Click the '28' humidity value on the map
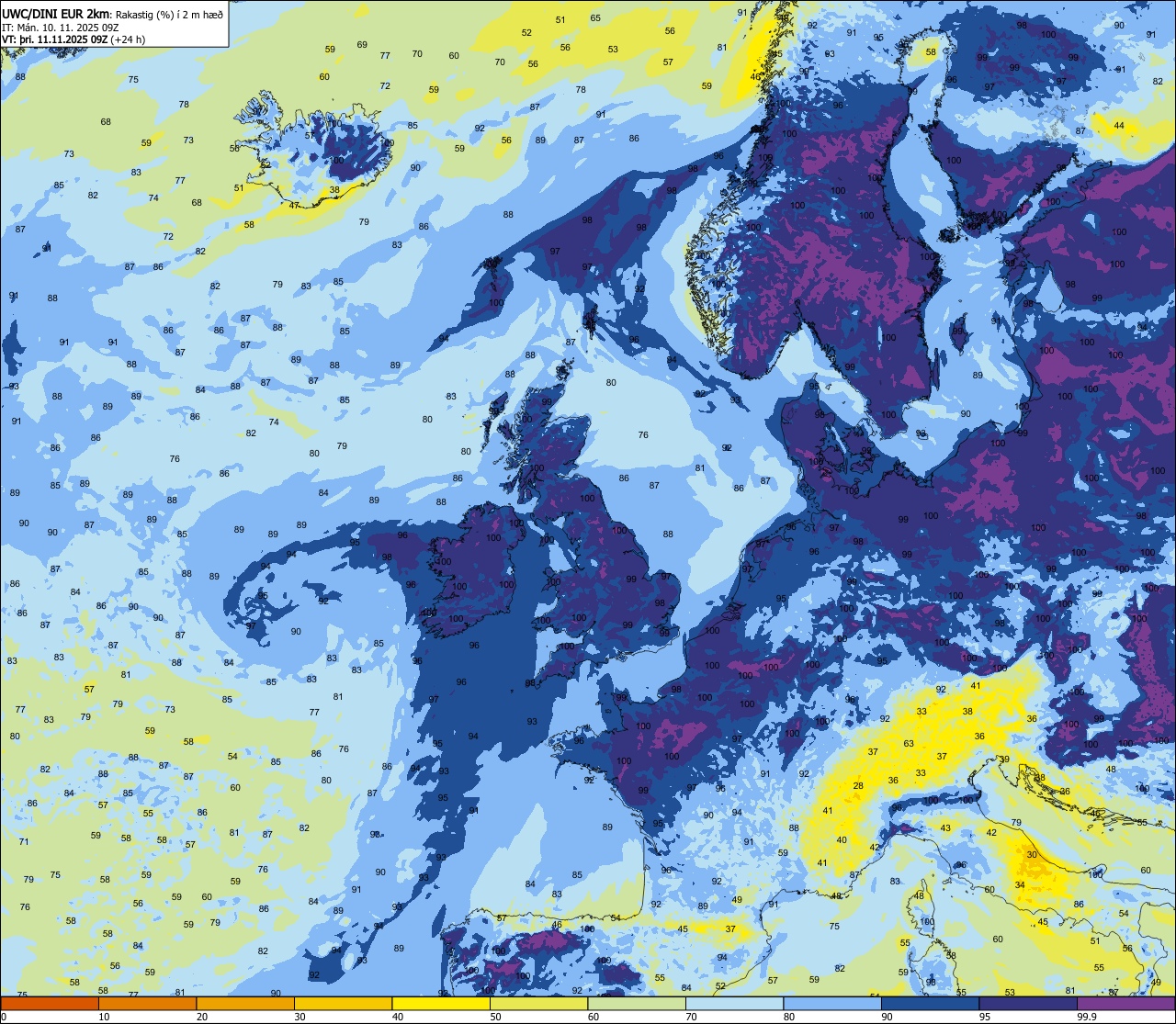Viewport: 1176px width, 1024px height. (858, 785)
